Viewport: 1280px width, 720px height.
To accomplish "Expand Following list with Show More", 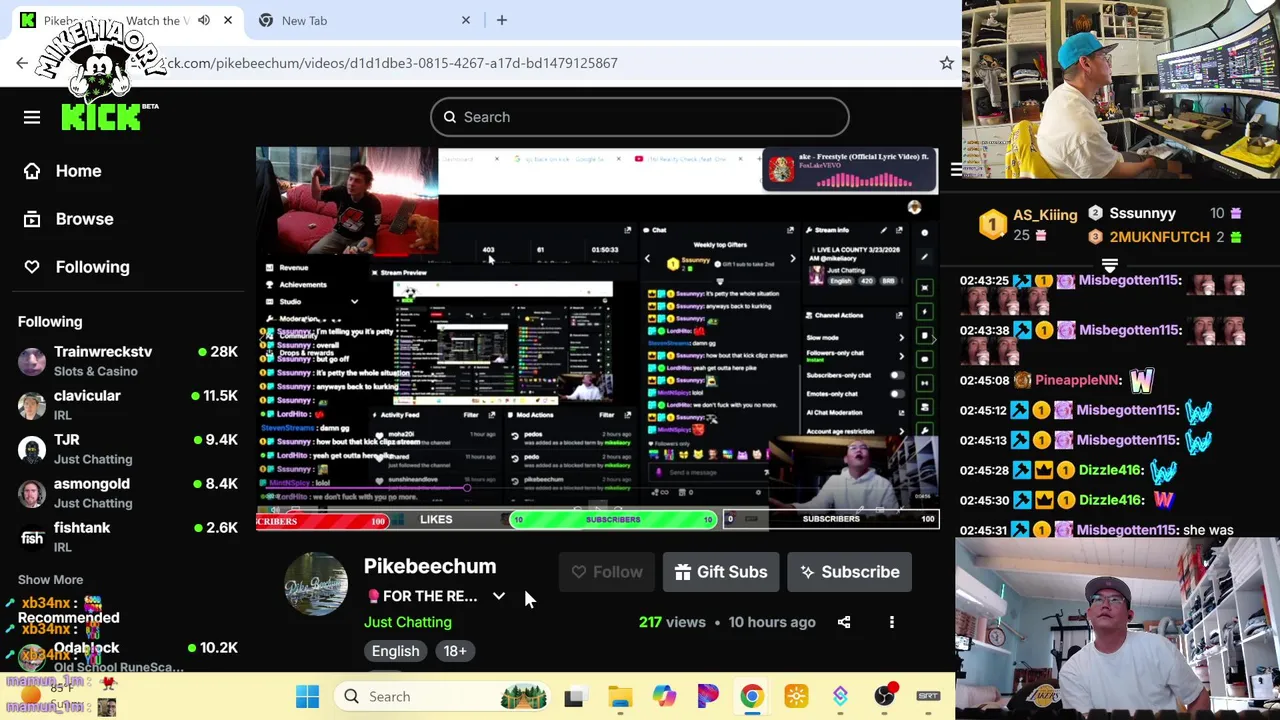I will [x=50, y=580].
